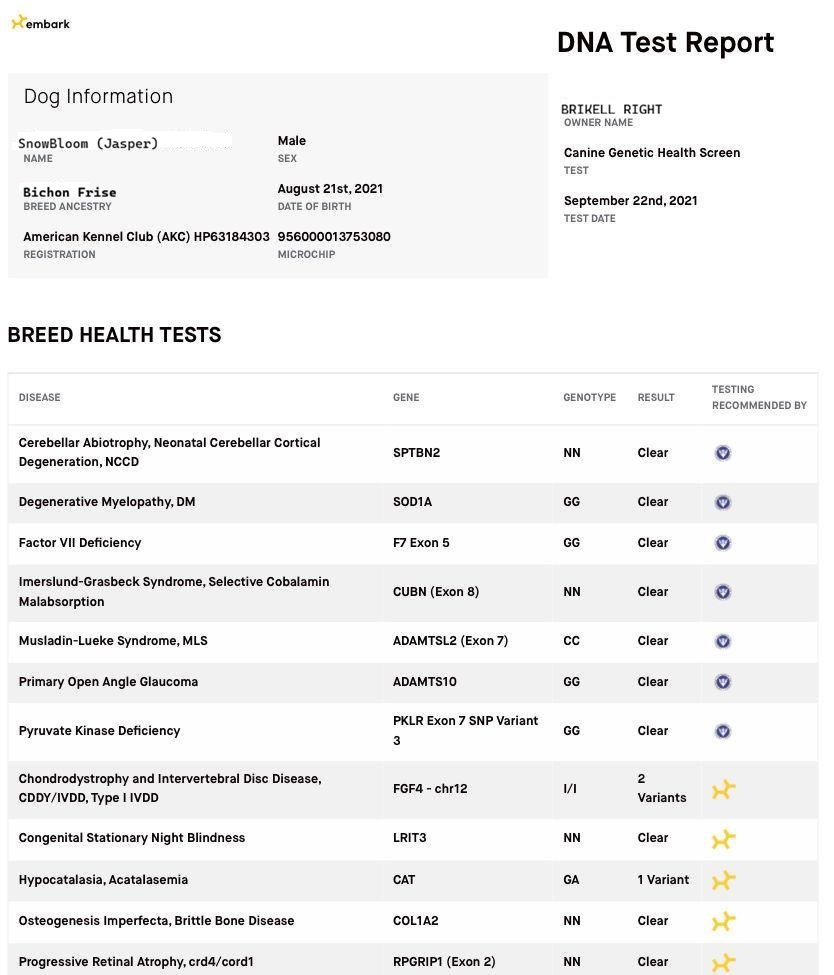Click the badge icon for Pyruvate Kinase Deficiency
Image resolution: width=834 pixels, height=975 pixels.
723,731
